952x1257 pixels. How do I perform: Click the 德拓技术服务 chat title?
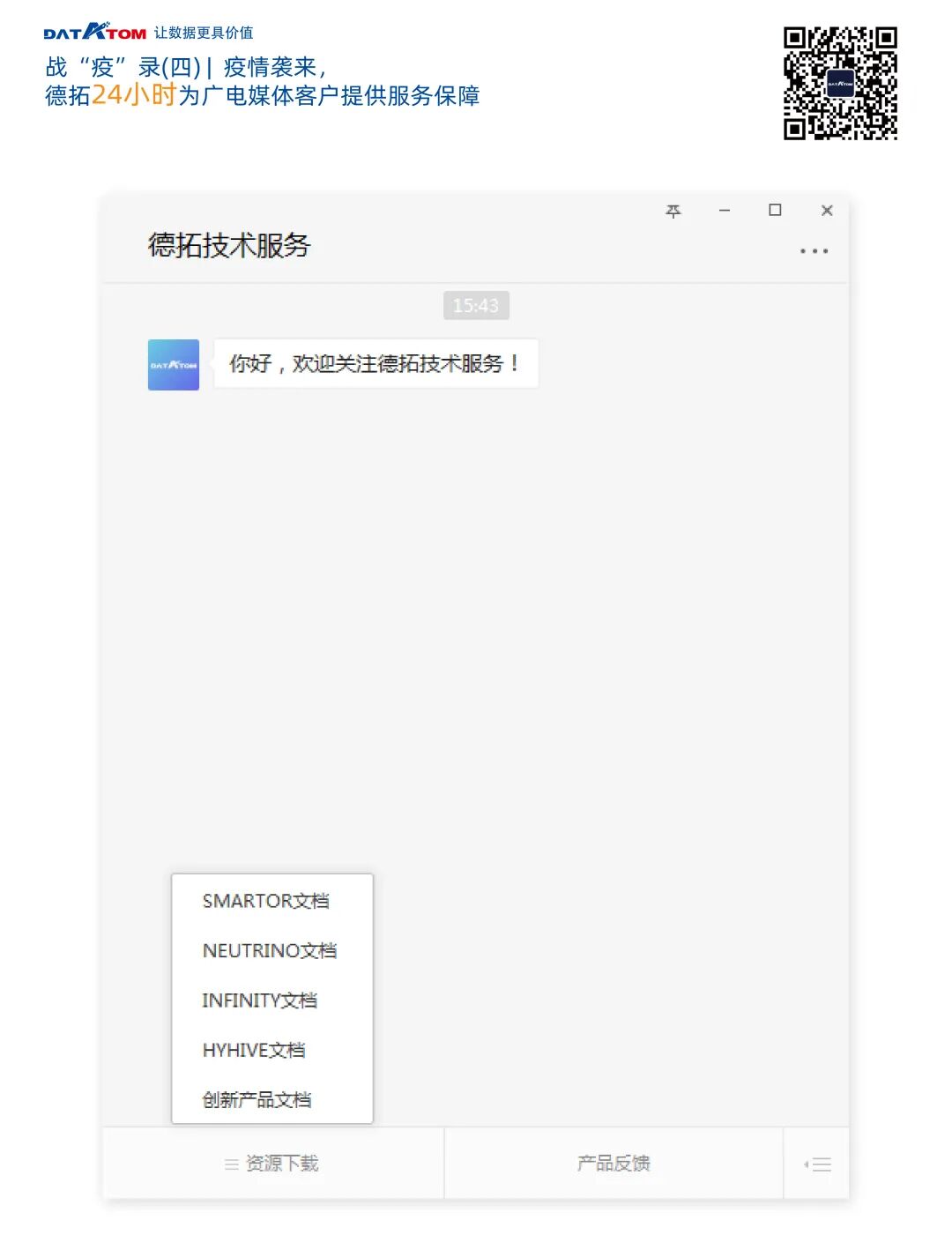tap(229, 245)
